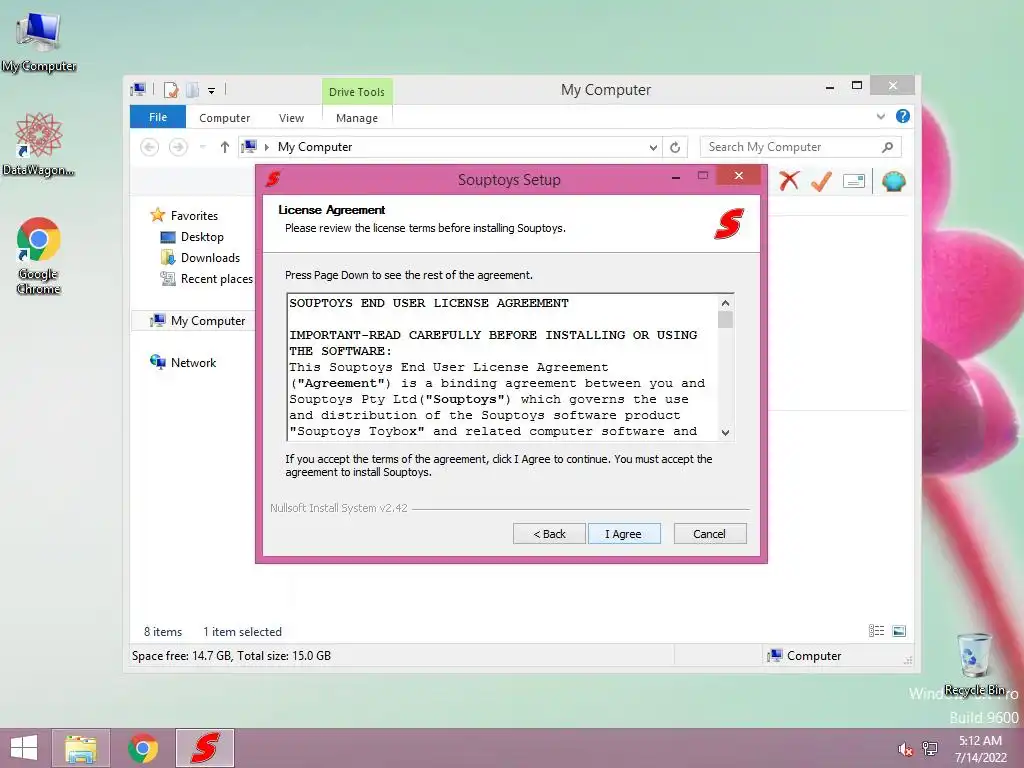Open the Computer ribbon tab
Viewport: 1024px width, 768px height.
tap(225, 118)
